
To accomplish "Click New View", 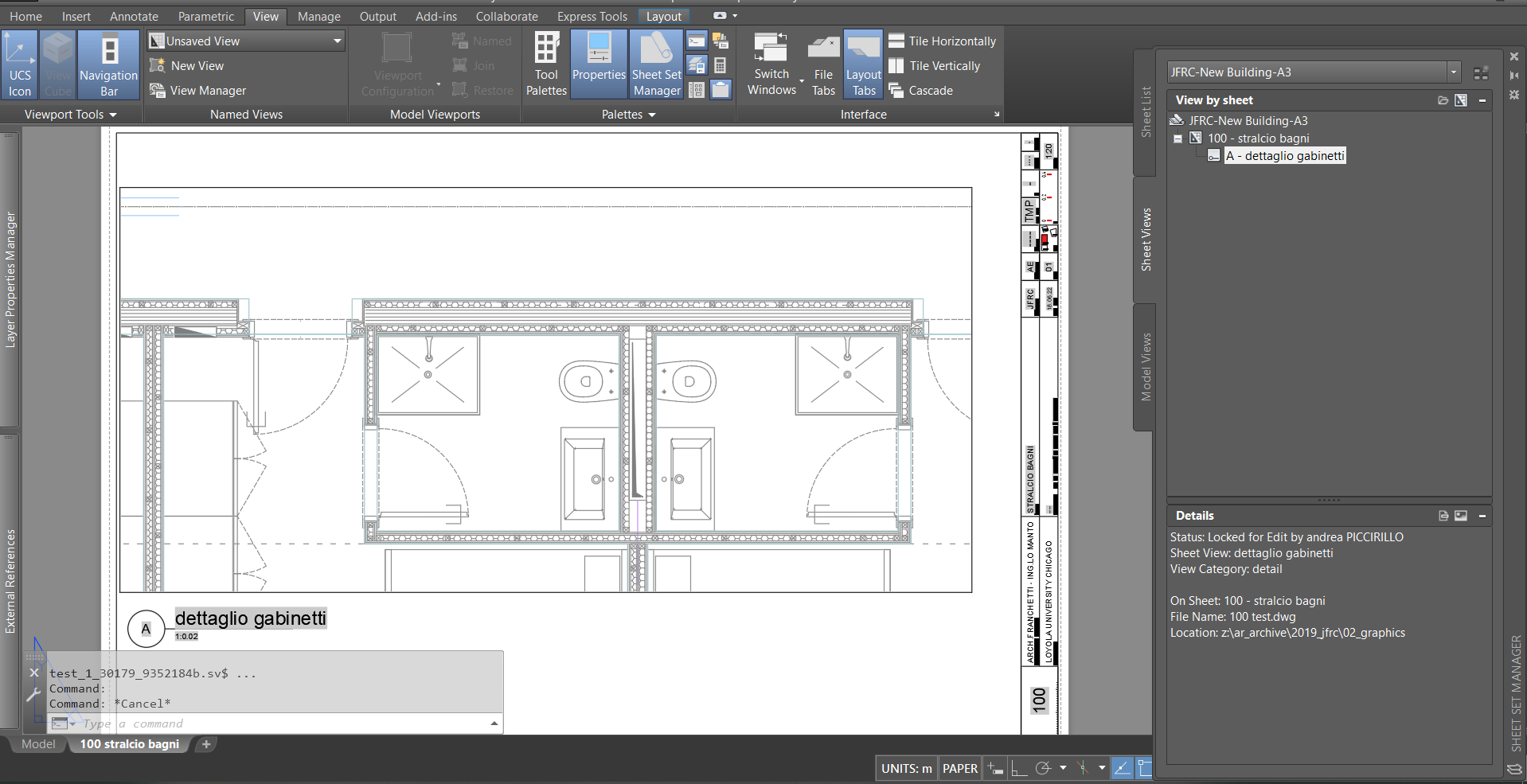I will (187, 66).
